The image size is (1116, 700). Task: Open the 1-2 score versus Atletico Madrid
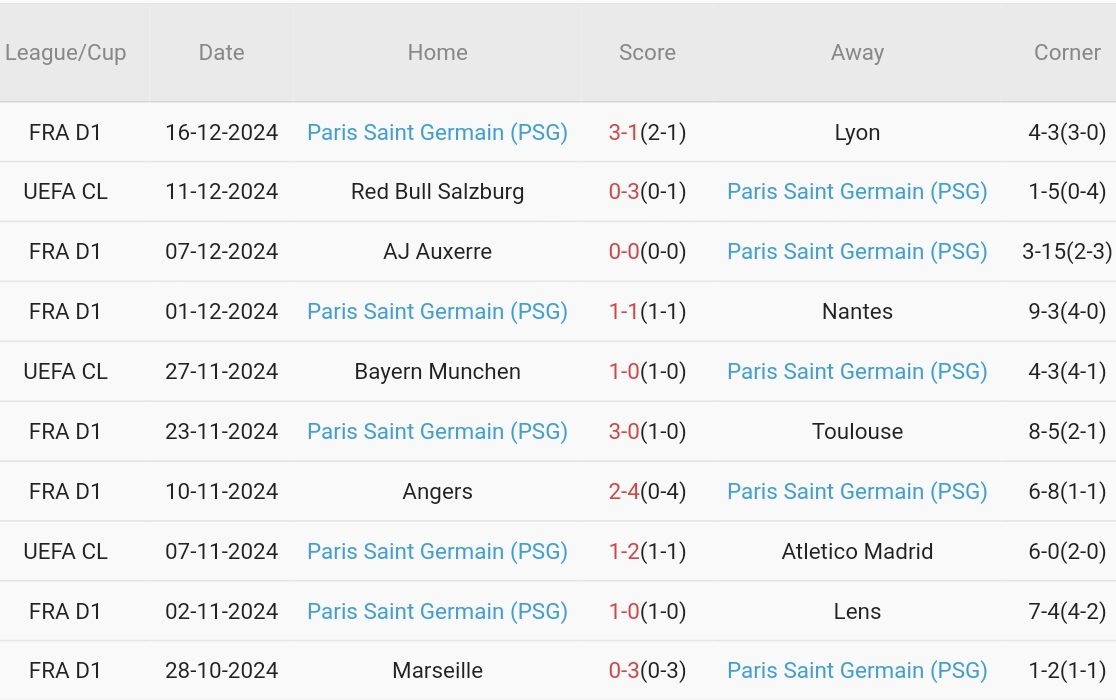point(623,551)
